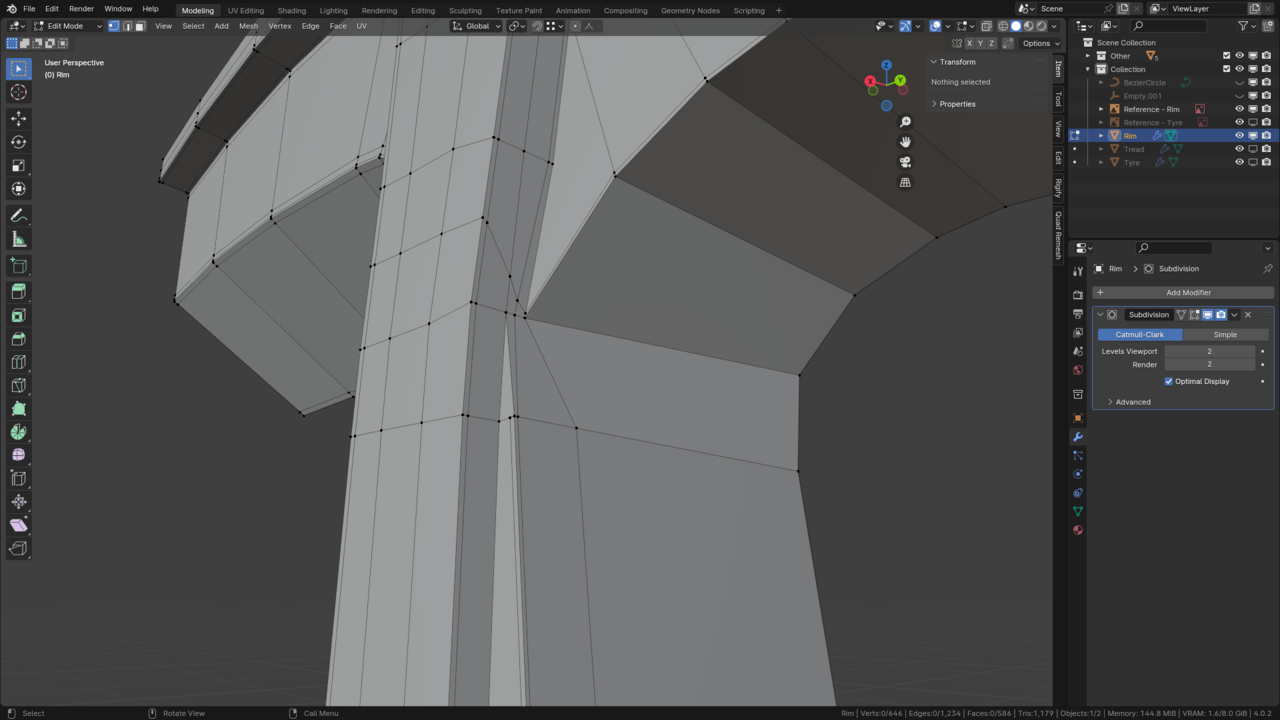Image resolution: width=1280 pixels, height=720 pixels.
Task: Open the Object Data properties tab
Action: (x=1077, y=511)
